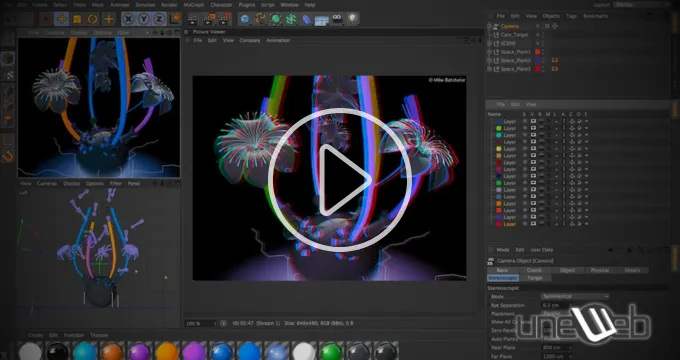Screen dimensions: 680x360
Task: Click the Camera object toolbar icon
Action: coord(337,19)
